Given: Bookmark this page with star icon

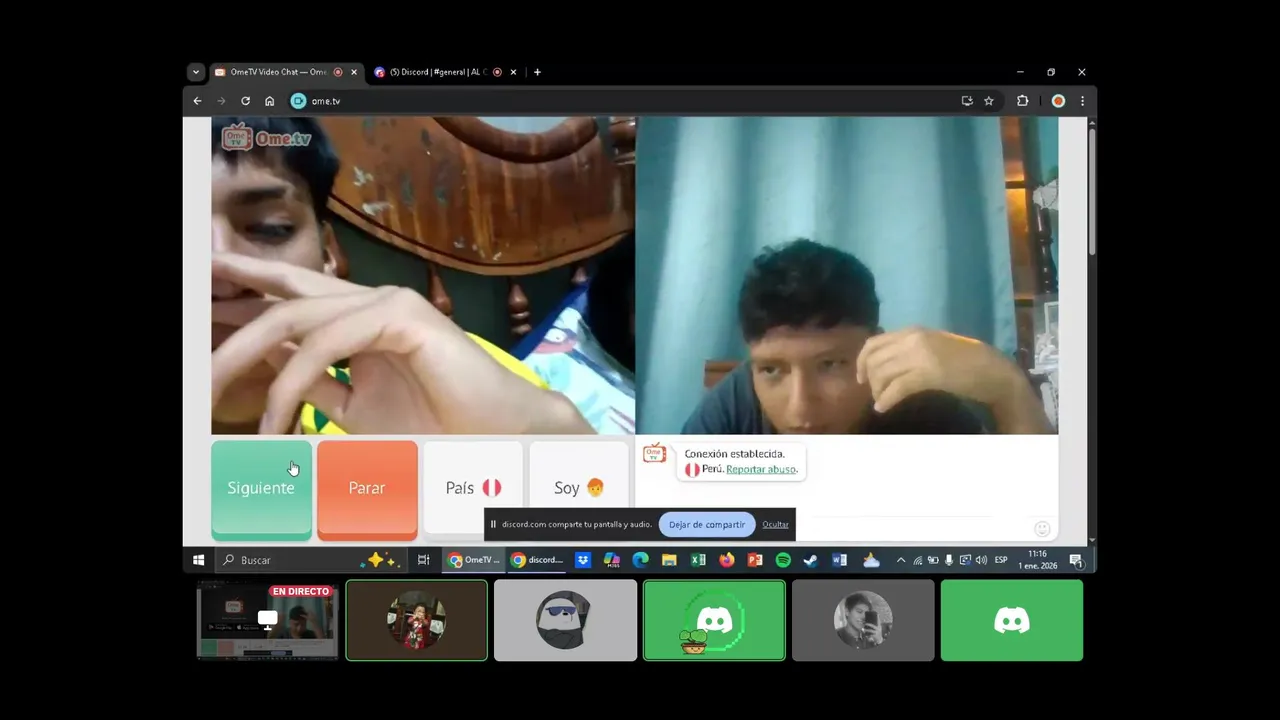Looking at the screenshot, I should pyautogui.click(x=989, y=101).
